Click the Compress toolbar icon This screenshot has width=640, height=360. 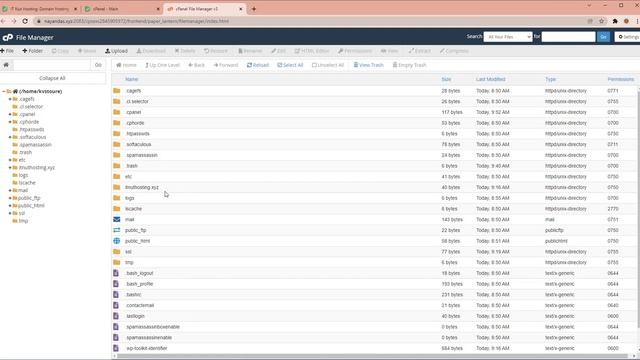click(x=454, y=51)
